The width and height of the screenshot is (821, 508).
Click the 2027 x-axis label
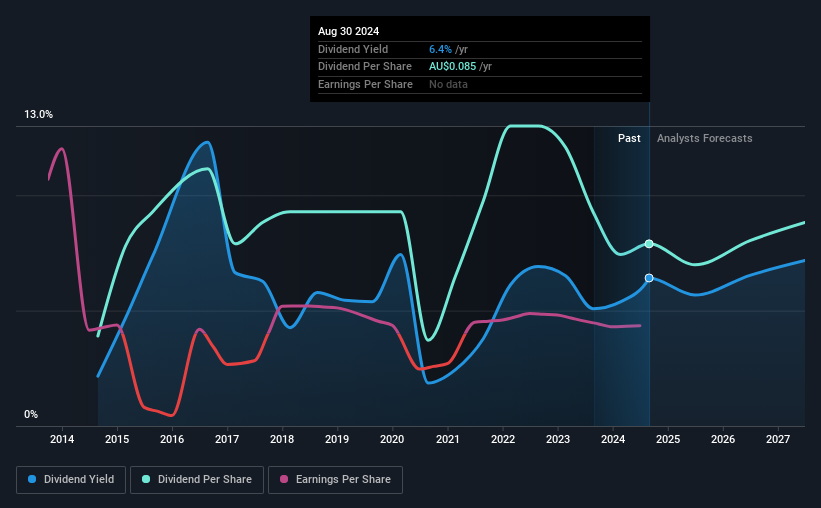(x=778, y=439)
